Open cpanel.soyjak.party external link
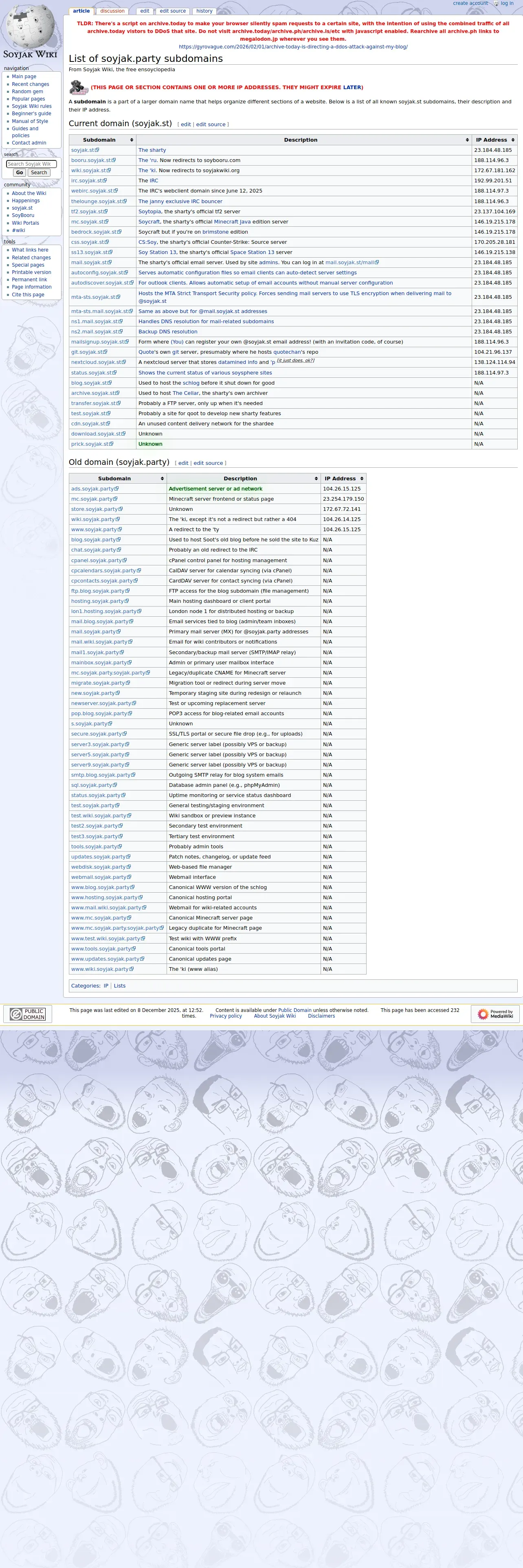Image resolution: width=523 pixels, height=1568 pixels. [x=99, y=560]
